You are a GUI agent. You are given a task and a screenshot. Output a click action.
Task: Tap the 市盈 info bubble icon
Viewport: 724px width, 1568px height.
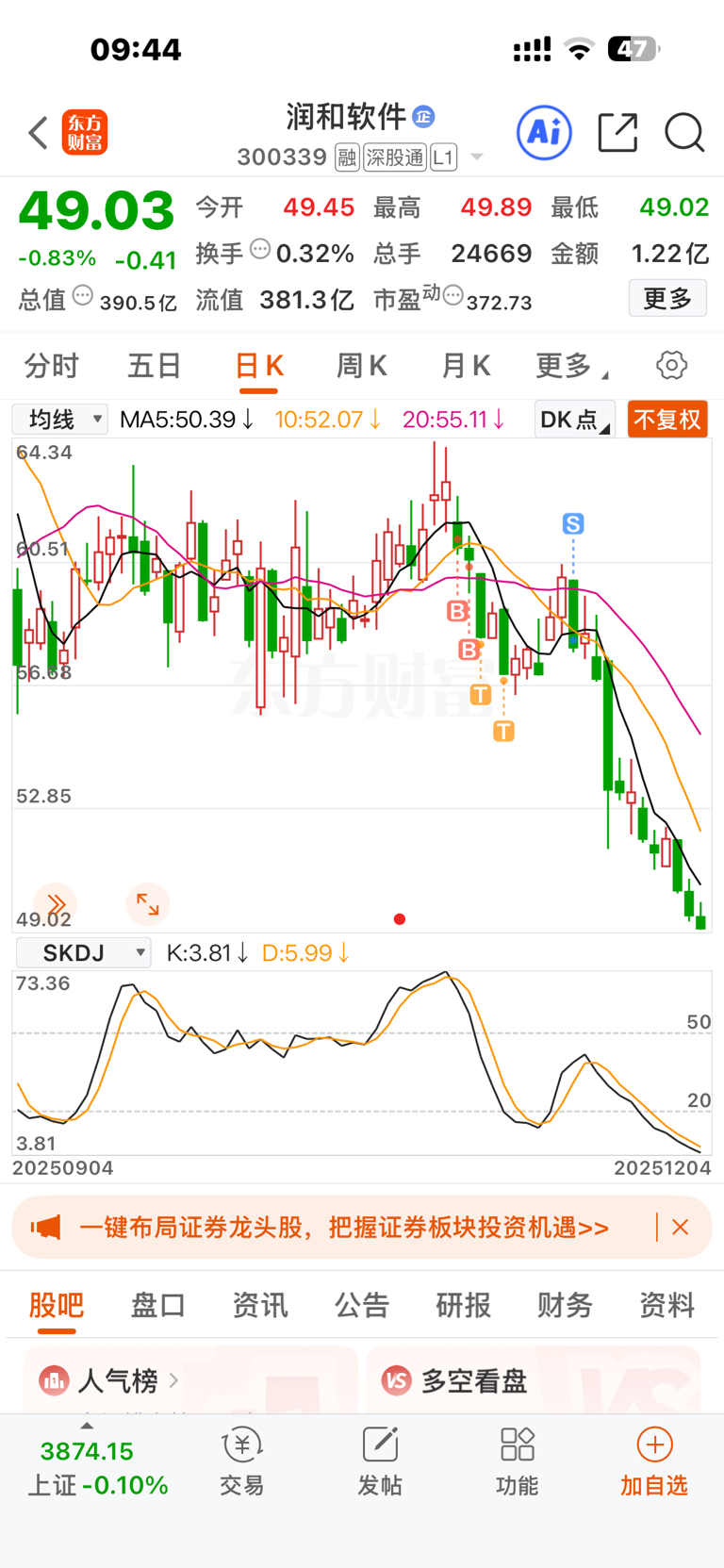point(452,296)
